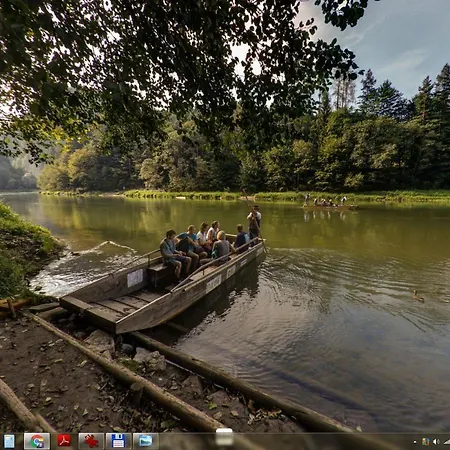
Task: Launch Google Chrome from the taskbar
Action: click(x=37, y=441)
